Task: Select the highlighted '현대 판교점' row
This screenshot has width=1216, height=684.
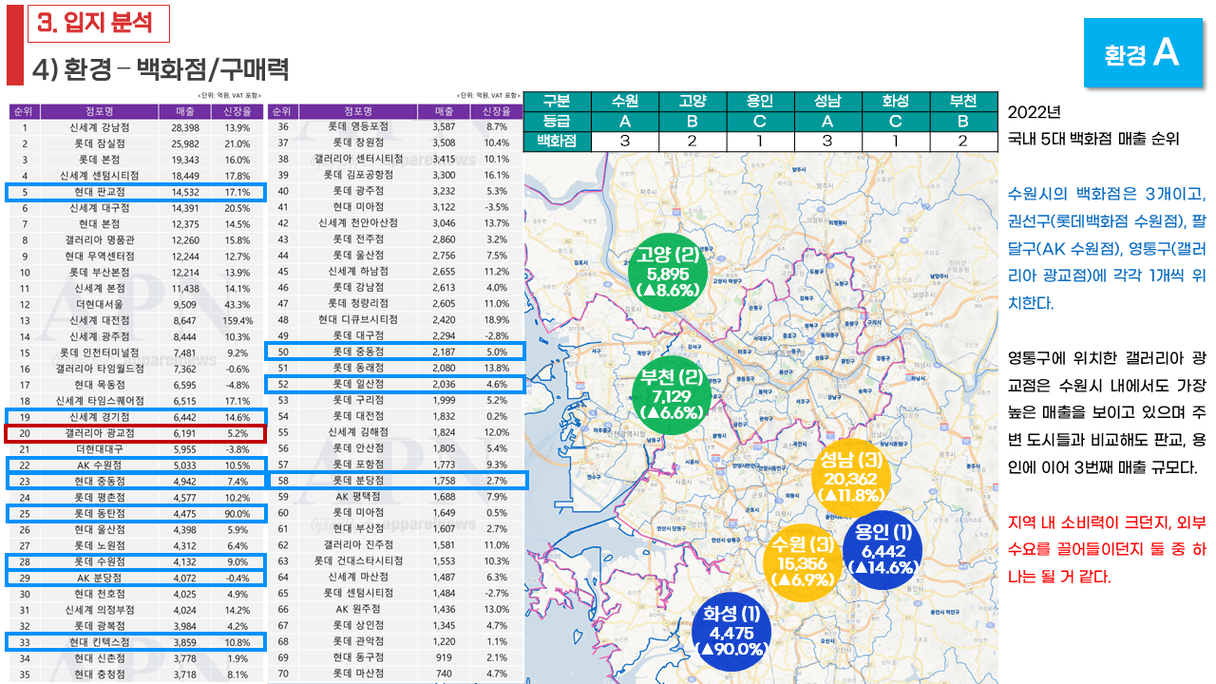Action: click(135, 191)
